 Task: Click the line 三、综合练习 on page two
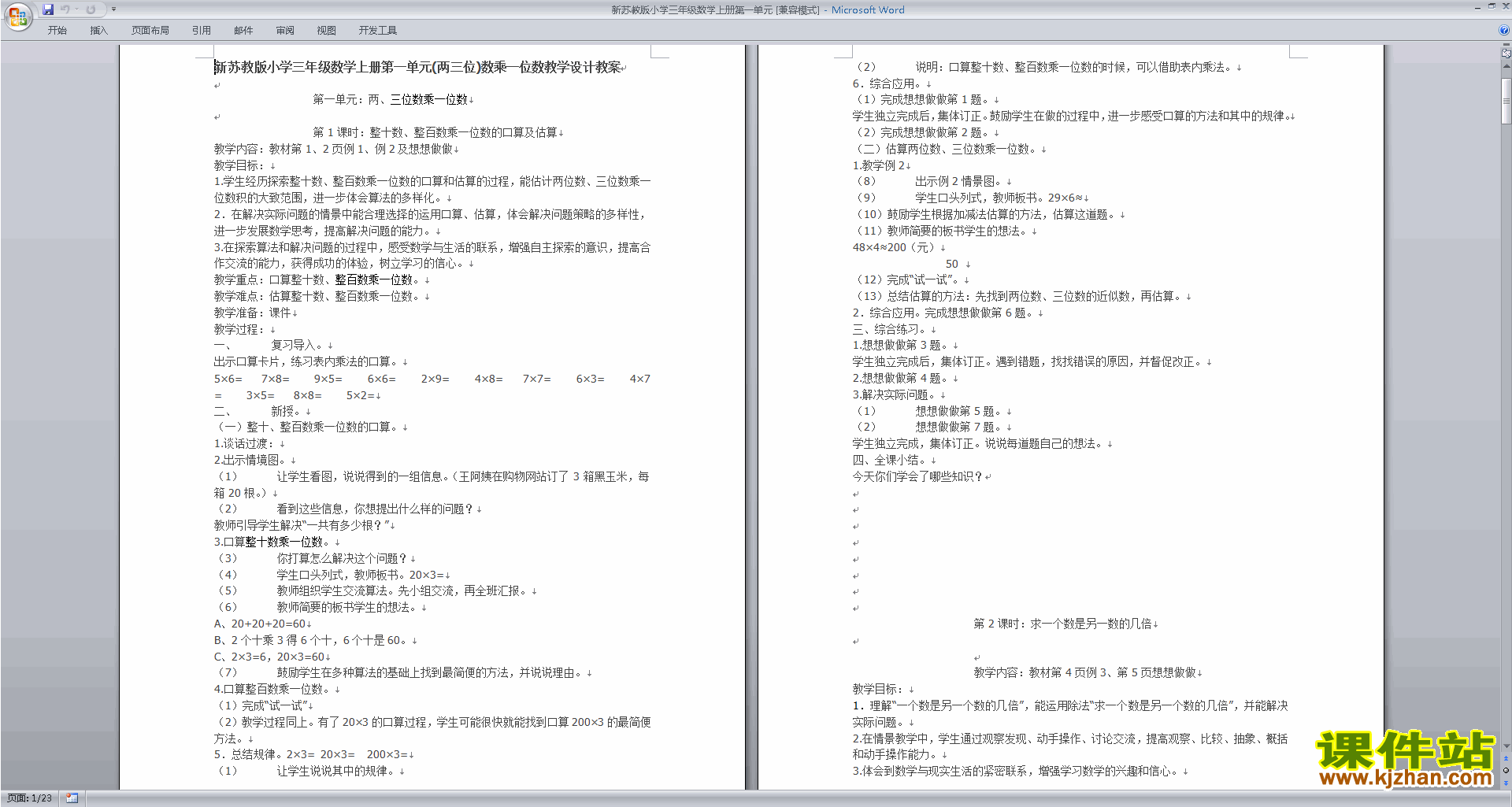891,329
